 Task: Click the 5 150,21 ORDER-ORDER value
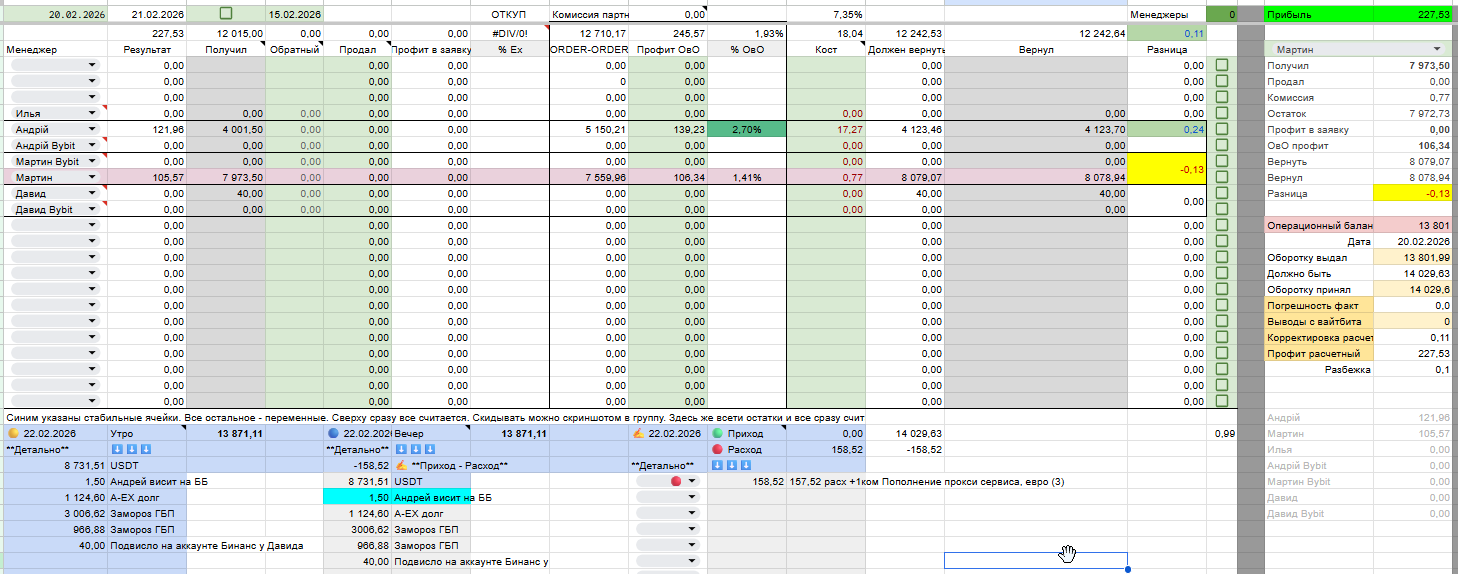[x=589, y=129]
